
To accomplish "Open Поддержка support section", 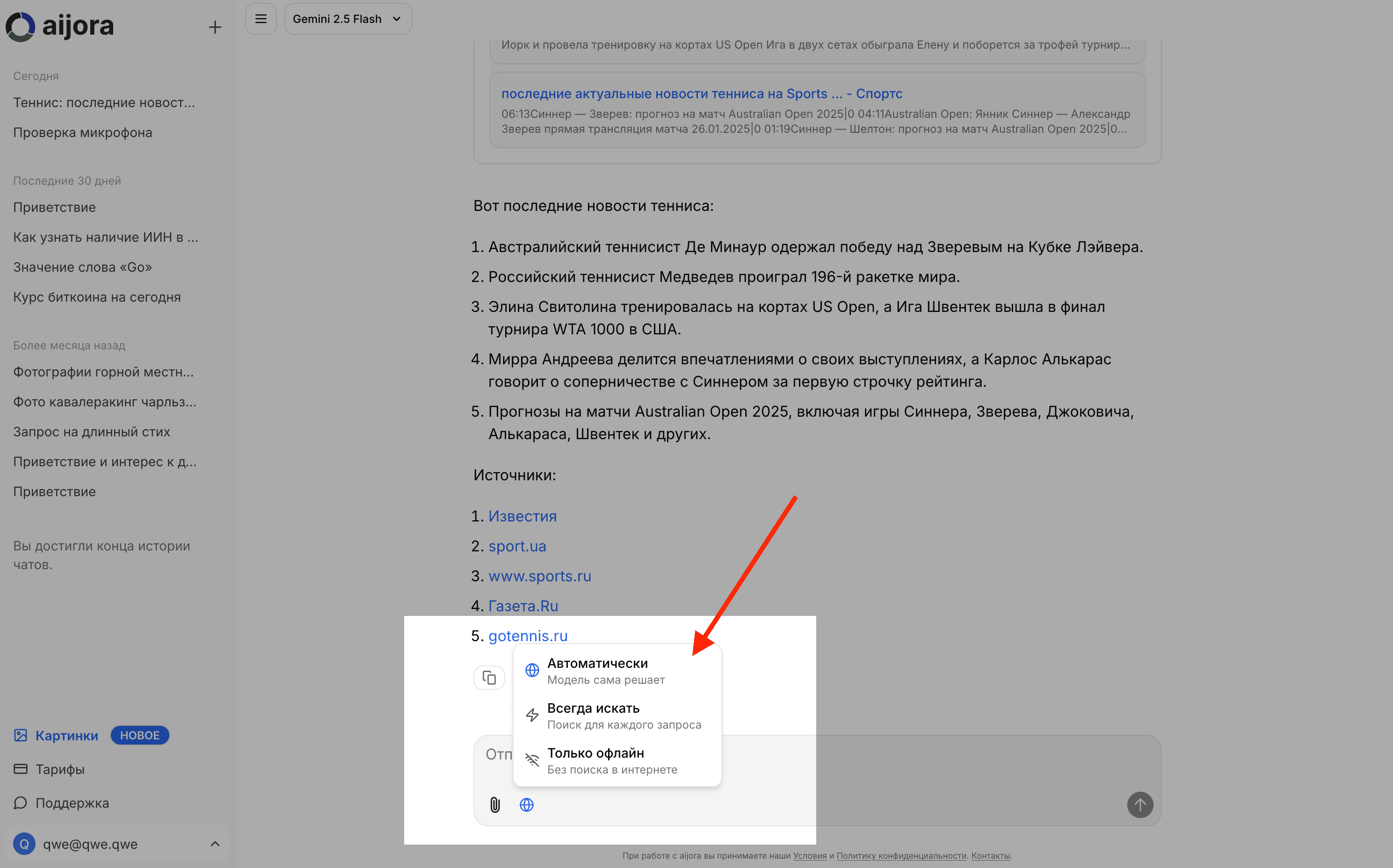I will 72,803.
